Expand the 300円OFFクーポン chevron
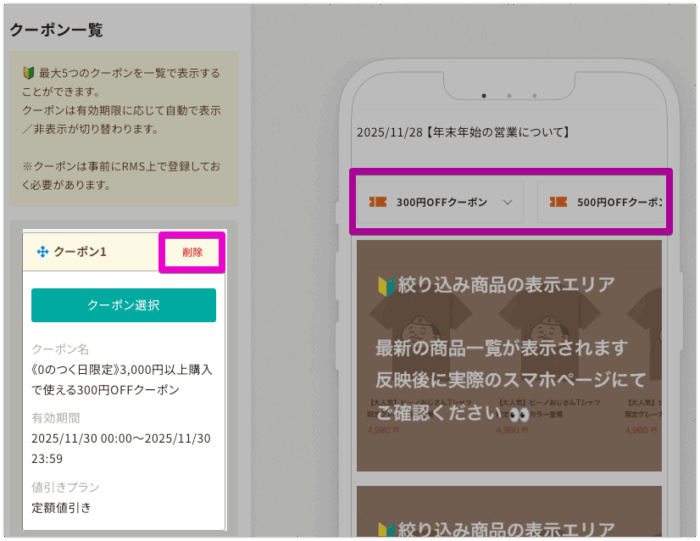Image resolution: width=700 pixels, height=541 pixels. 508,202
